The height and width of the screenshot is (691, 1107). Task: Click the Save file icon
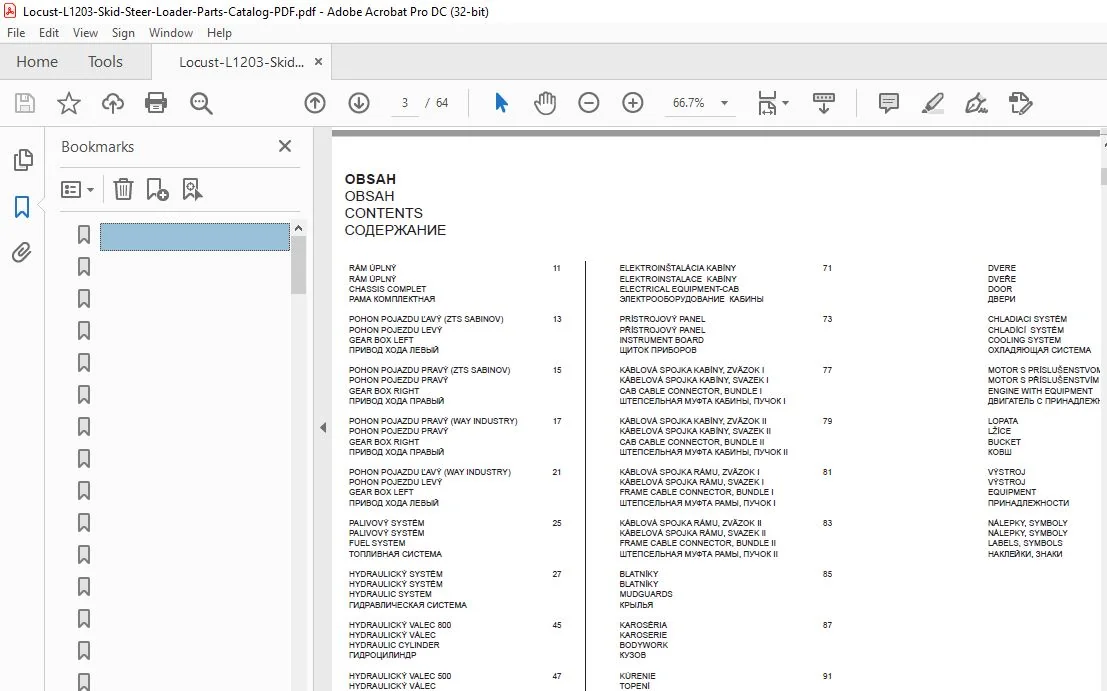pos(25,103)
